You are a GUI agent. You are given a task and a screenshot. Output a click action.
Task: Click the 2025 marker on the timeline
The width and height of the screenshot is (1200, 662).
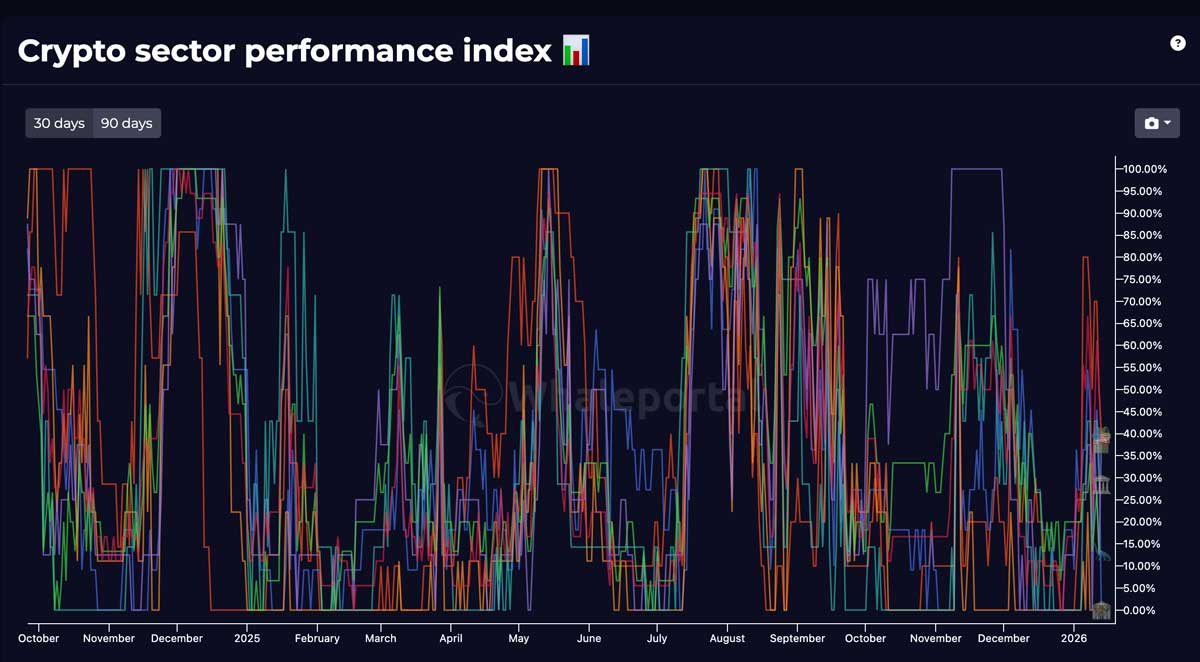tap(246, 638)
